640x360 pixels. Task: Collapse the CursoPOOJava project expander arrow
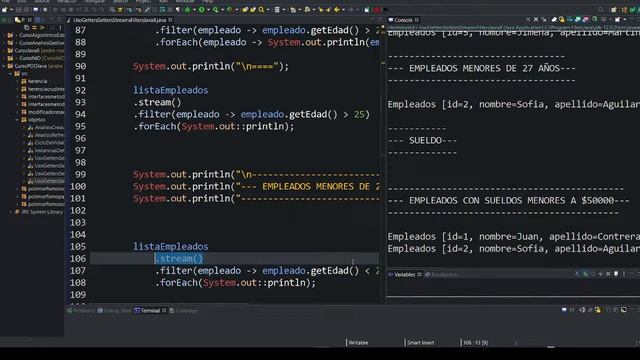[4, 66]
